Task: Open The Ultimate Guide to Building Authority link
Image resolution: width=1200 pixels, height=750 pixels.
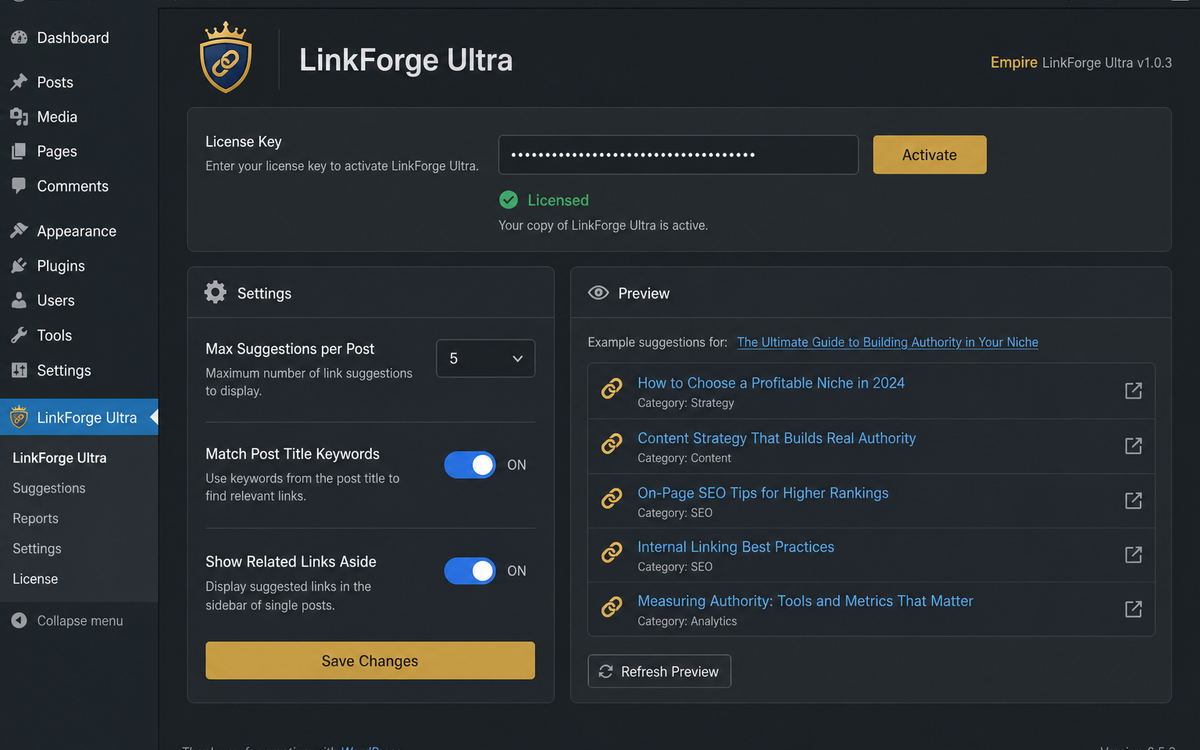Action: [888, 342]
